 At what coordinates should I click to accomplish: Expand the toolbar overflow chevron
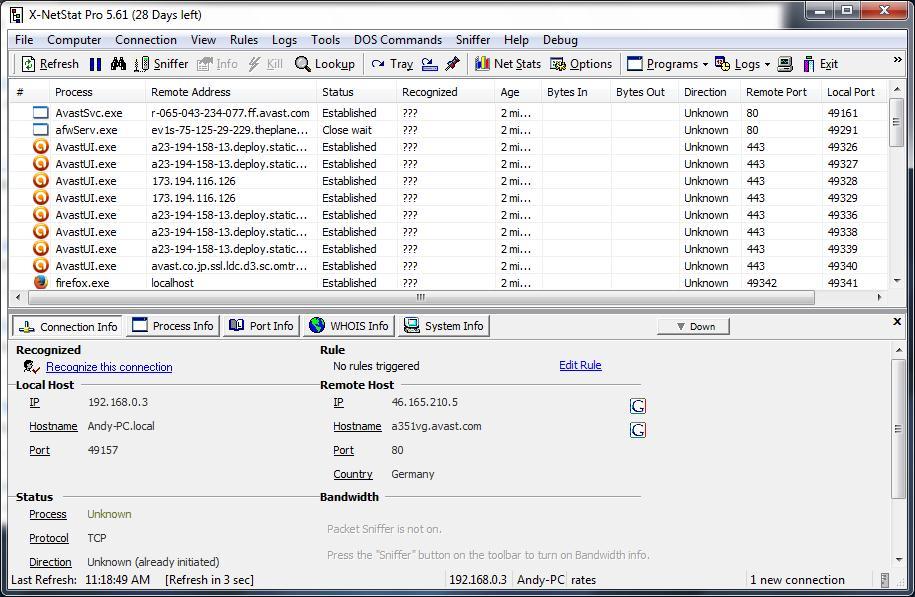tap(899, 59)
